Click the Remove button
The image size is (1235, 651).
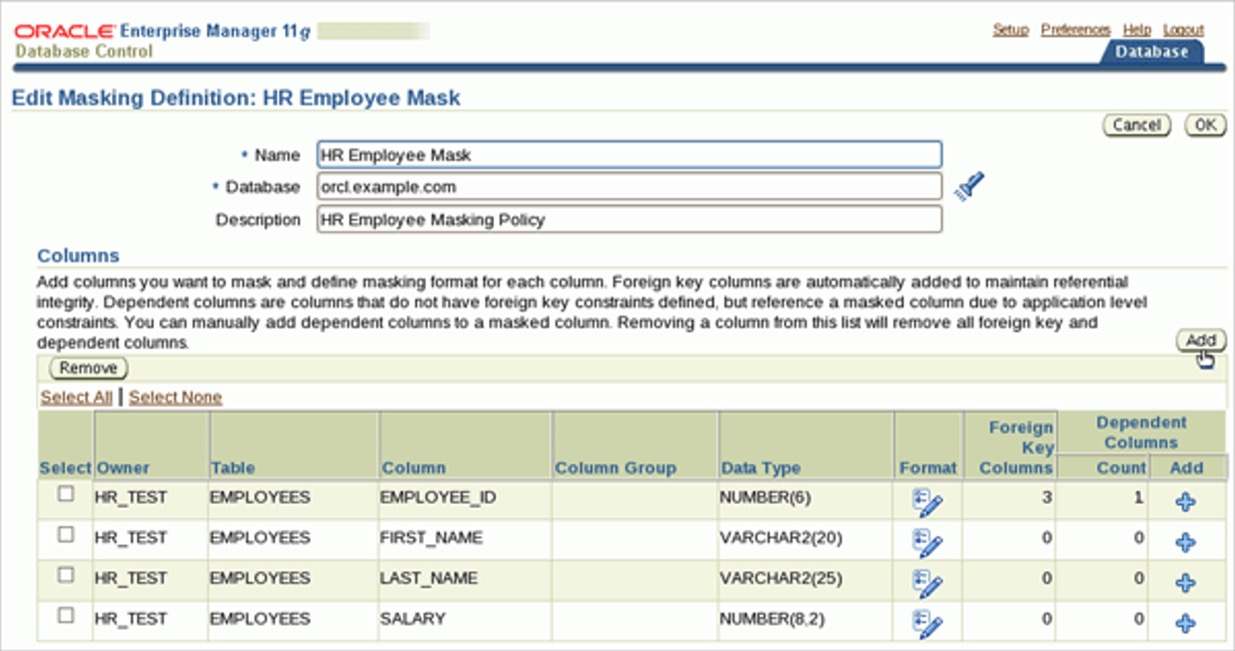[88, 368]
